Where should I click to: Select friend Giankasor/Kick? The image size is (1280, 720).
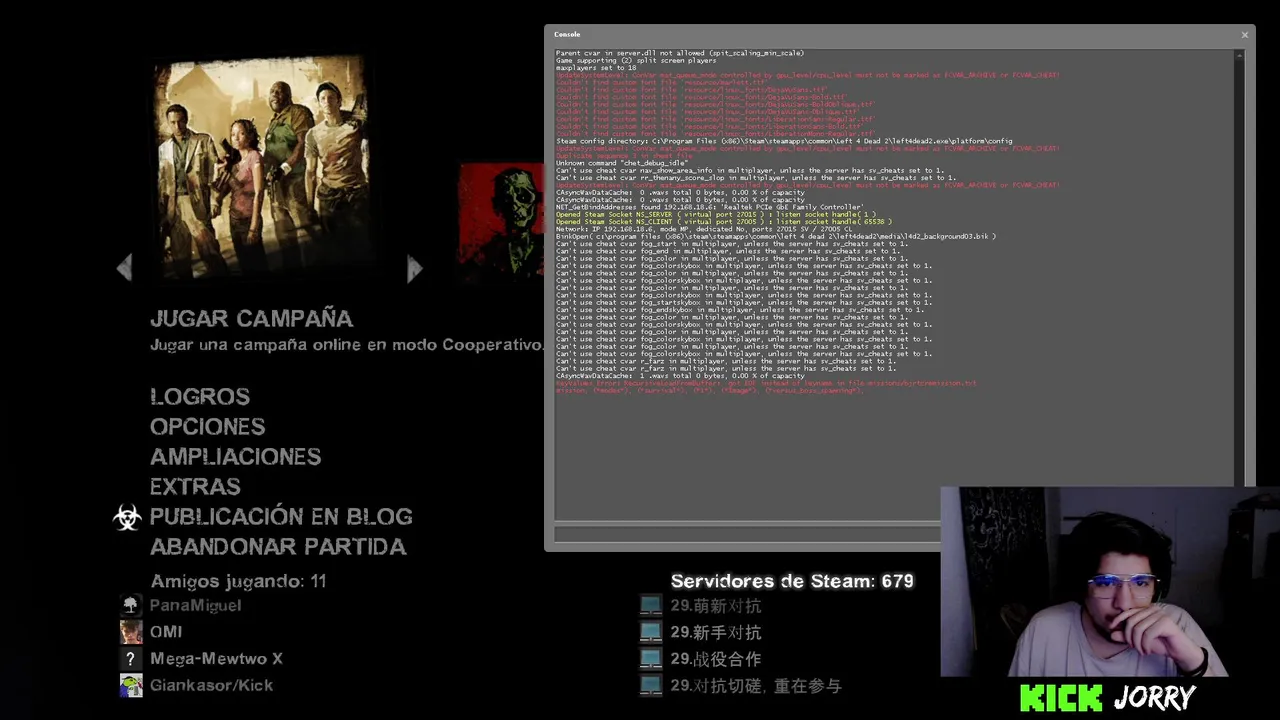click(211, 686)
